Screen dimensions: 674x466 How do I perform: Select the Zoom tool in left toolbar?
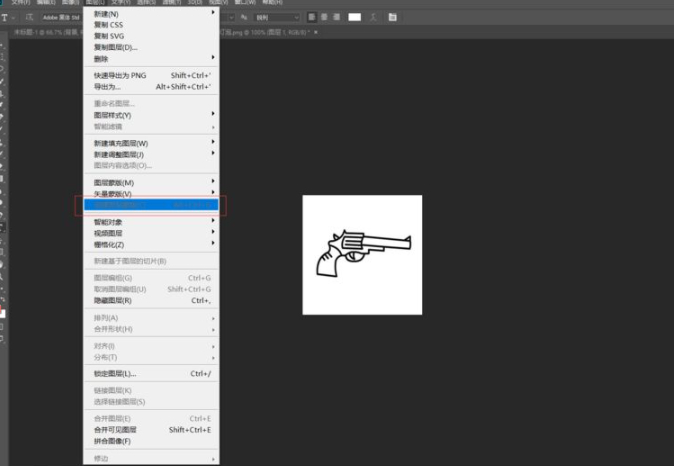pyautogui.click(x=2, y=277)
